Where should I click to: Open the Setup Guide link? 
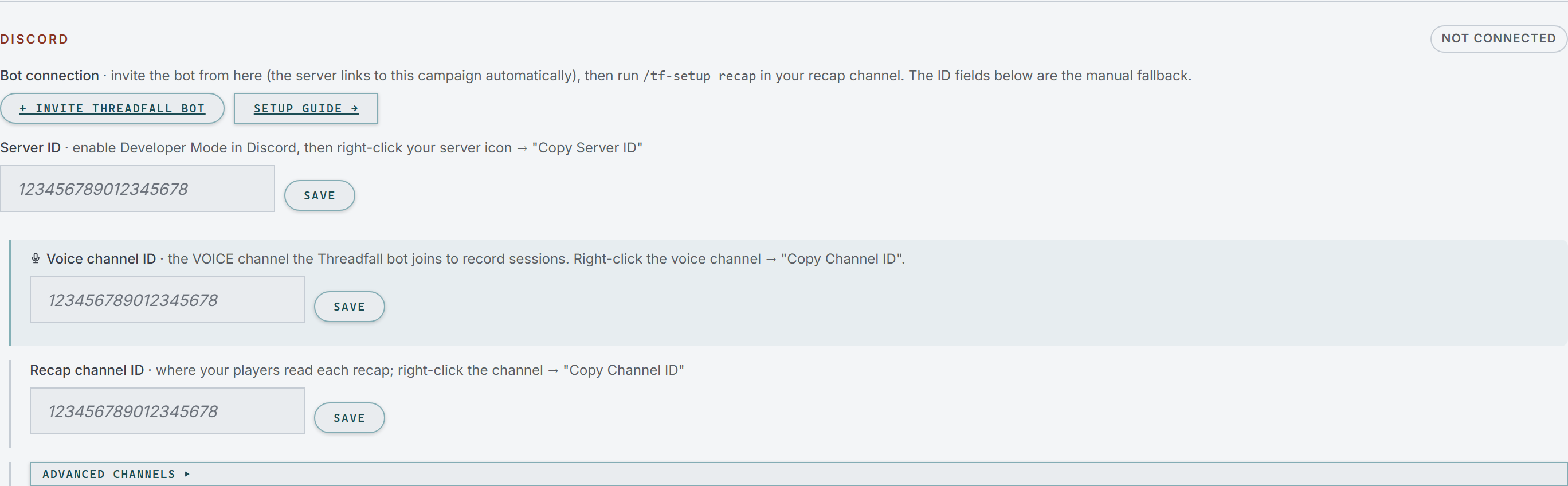point(305,108)
